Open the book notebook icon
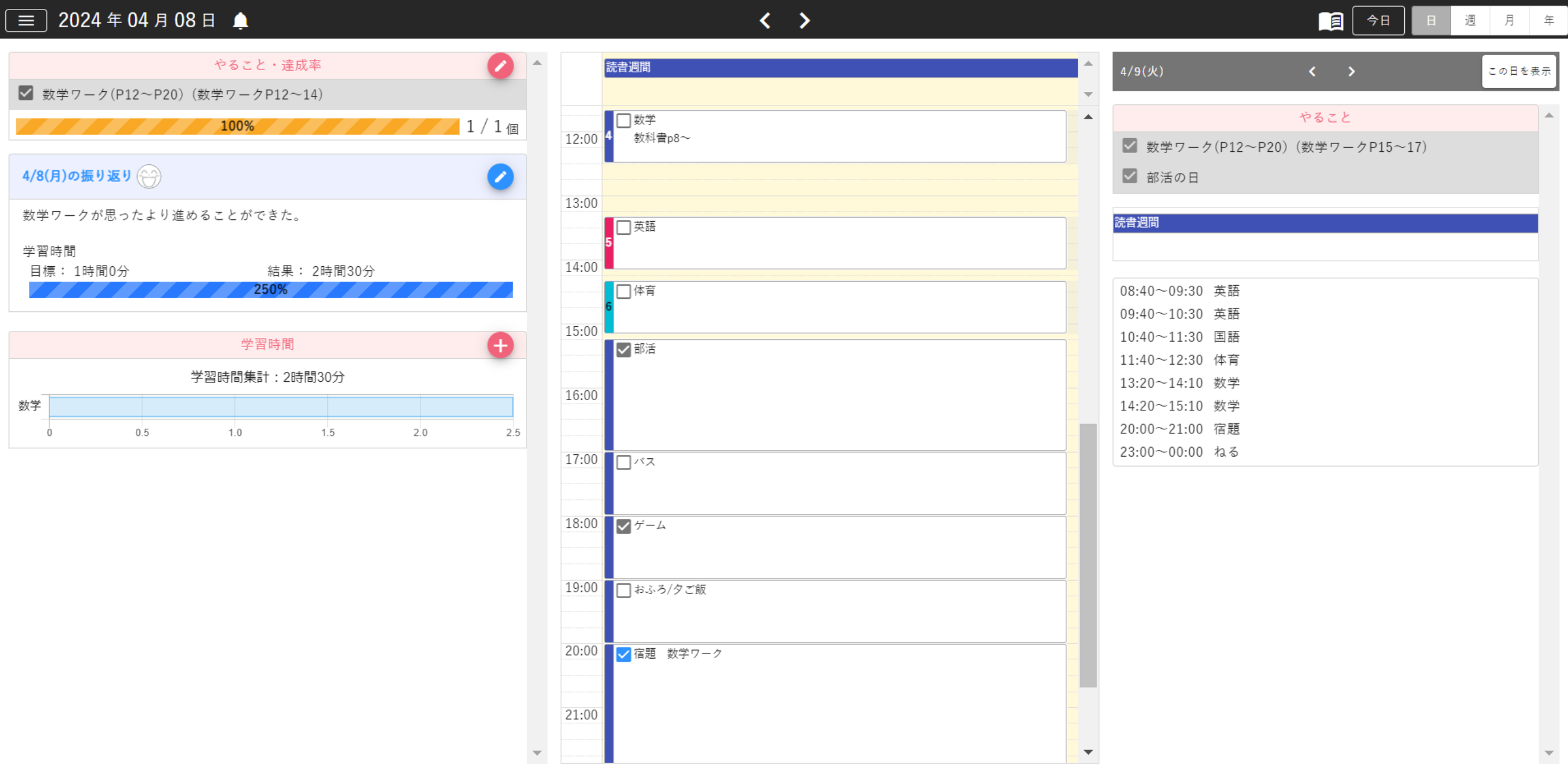The height and width of the screenshot is (772, 1568). 1331,21
